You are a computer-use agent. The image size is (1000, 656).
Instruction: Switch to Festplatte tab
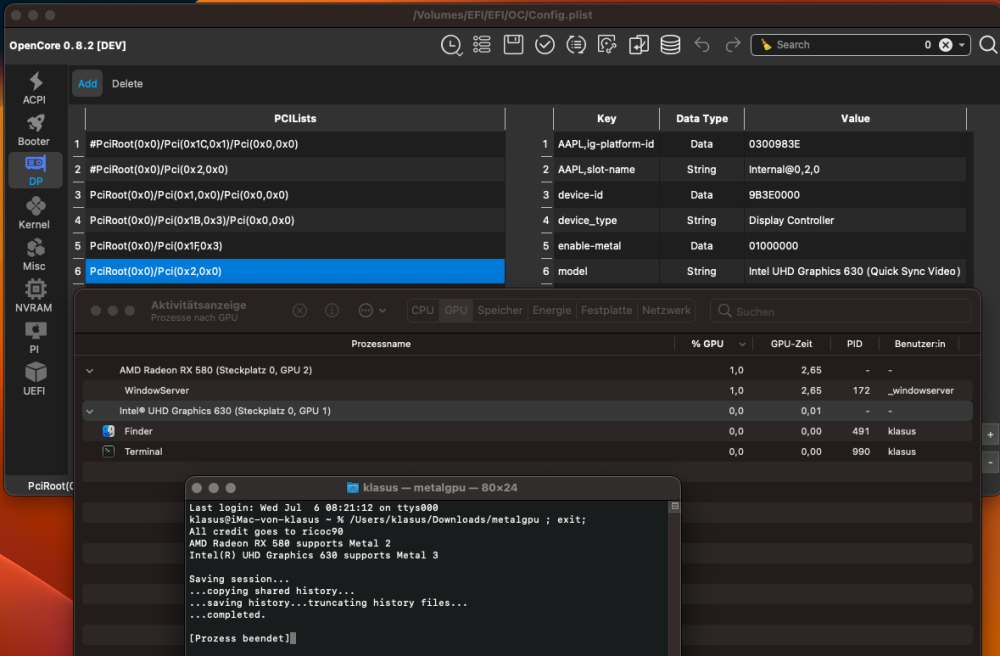click(x=607, y=310)
